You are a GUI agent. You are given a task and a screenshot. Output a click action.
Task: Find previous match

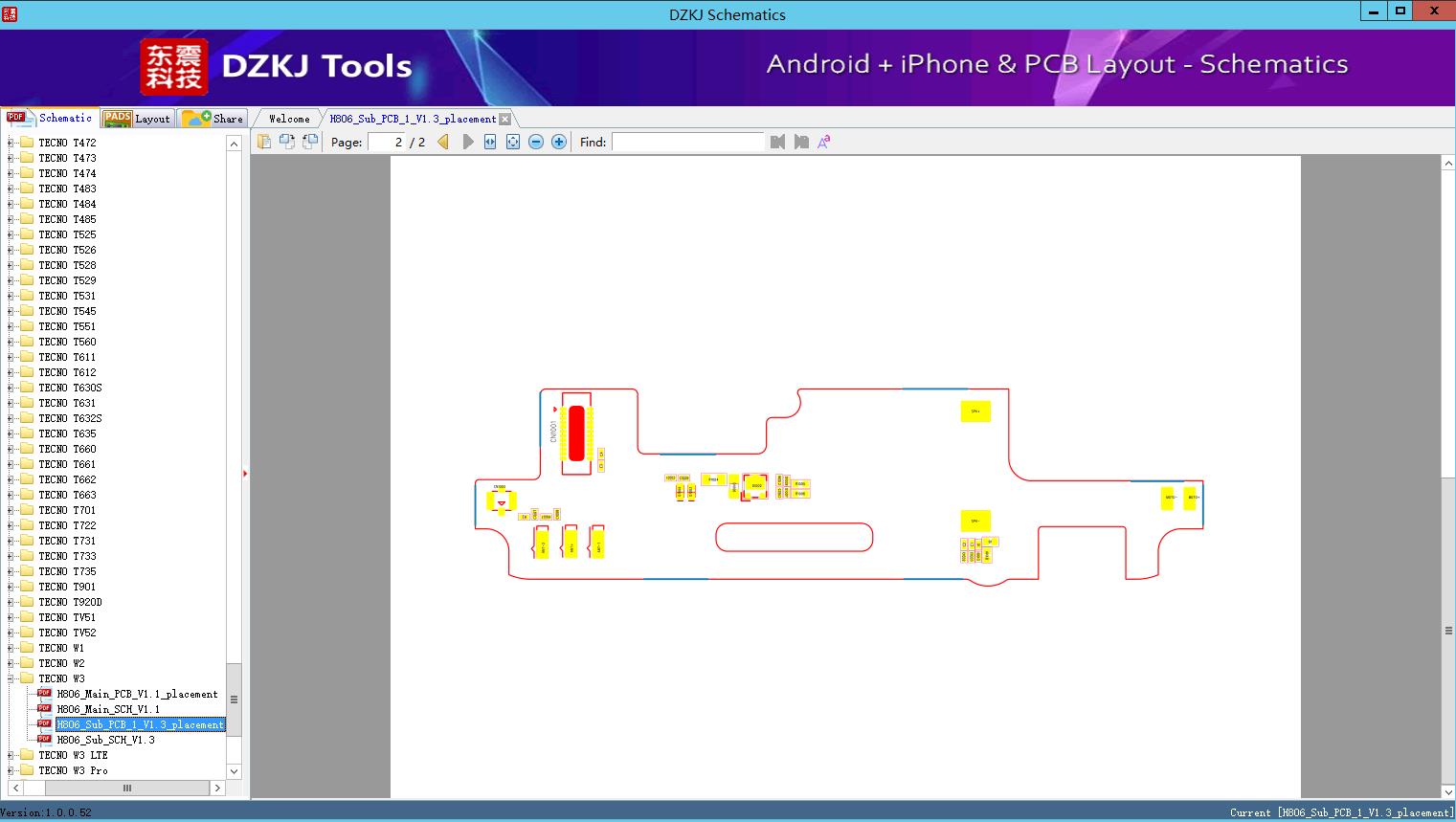[x=777, y=142]
